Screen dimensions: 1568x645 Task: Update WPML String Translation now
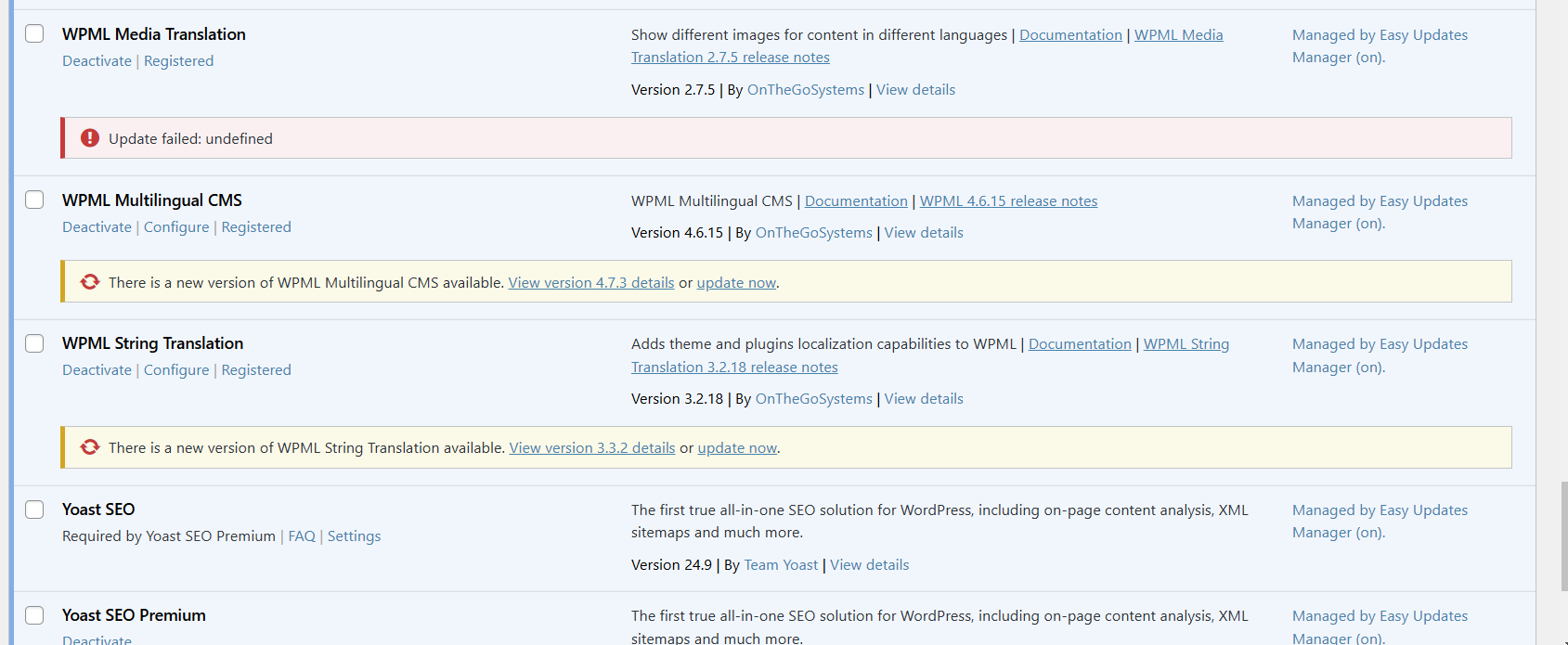click(737, 448)
